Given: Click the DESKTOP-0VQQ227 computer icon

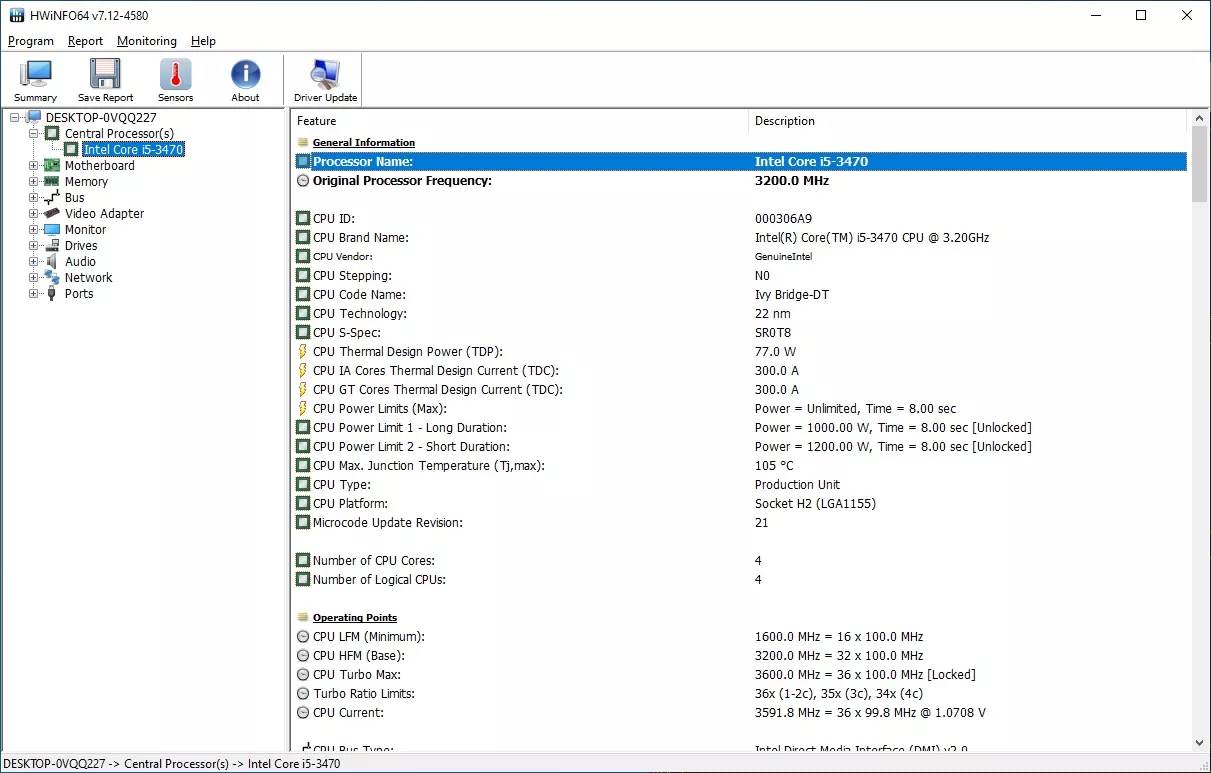Looking at the screenshot, I should click(x=34, y=118).
